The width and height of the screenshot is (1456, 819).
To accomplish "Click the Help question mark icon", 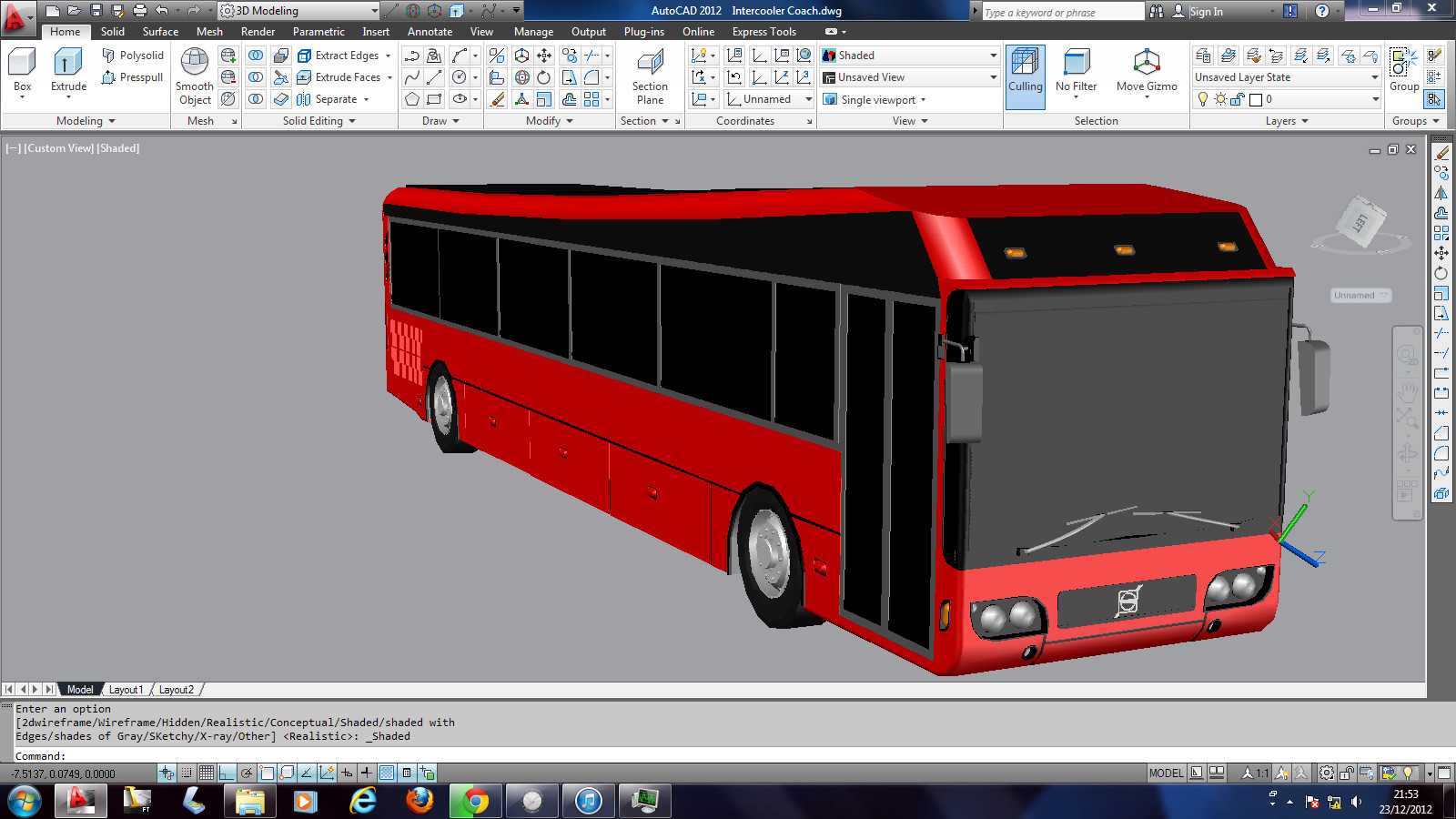I will 1322,11.
